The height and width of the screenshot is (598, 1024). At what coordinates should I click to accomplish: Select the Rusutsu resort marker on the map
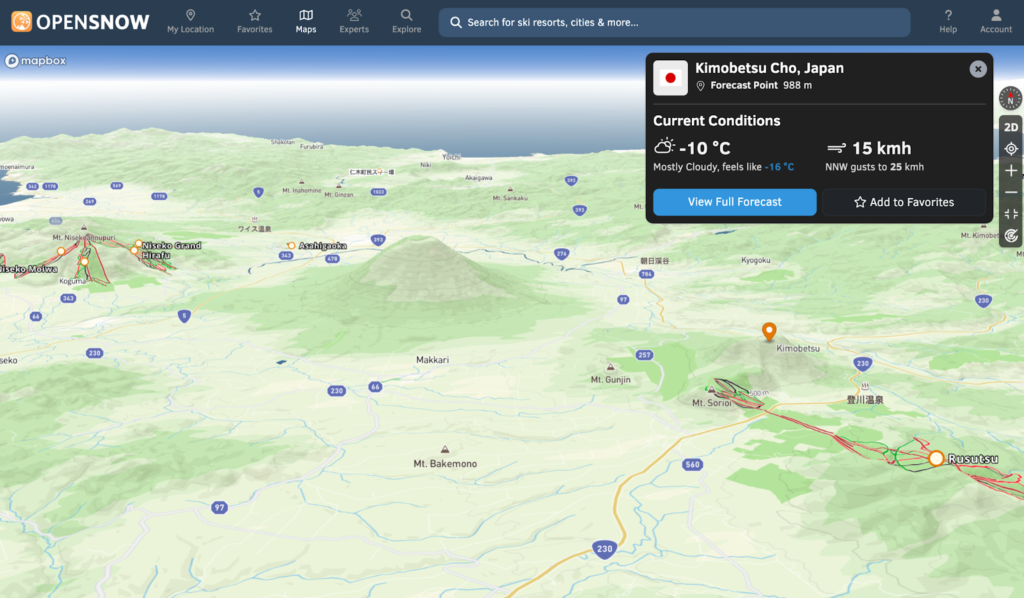tap(936, 458)
